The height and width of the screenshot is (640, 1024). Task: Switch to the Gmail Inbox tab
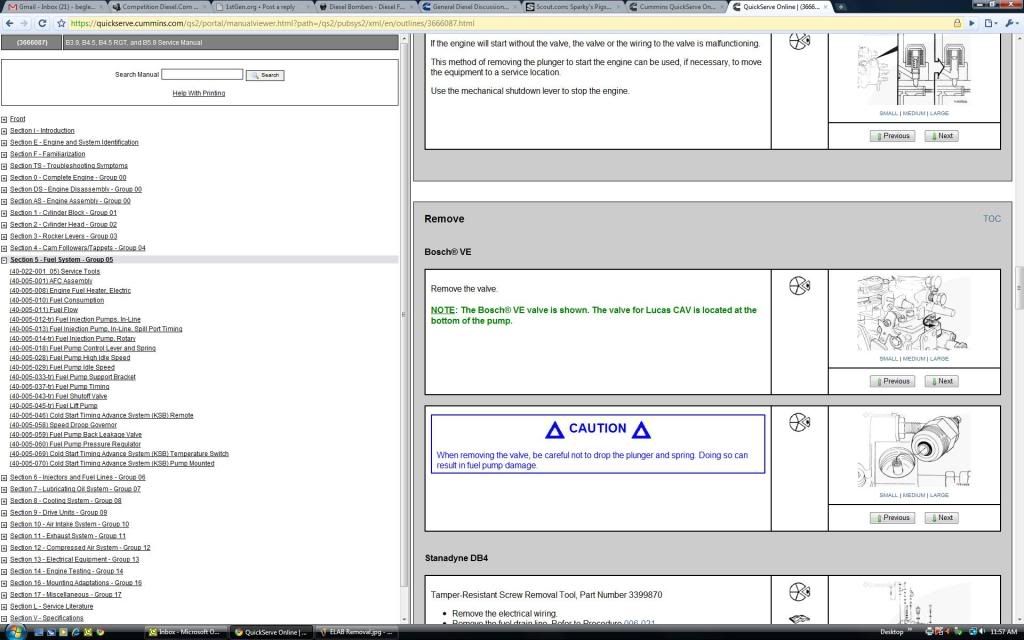coord(50,6)
